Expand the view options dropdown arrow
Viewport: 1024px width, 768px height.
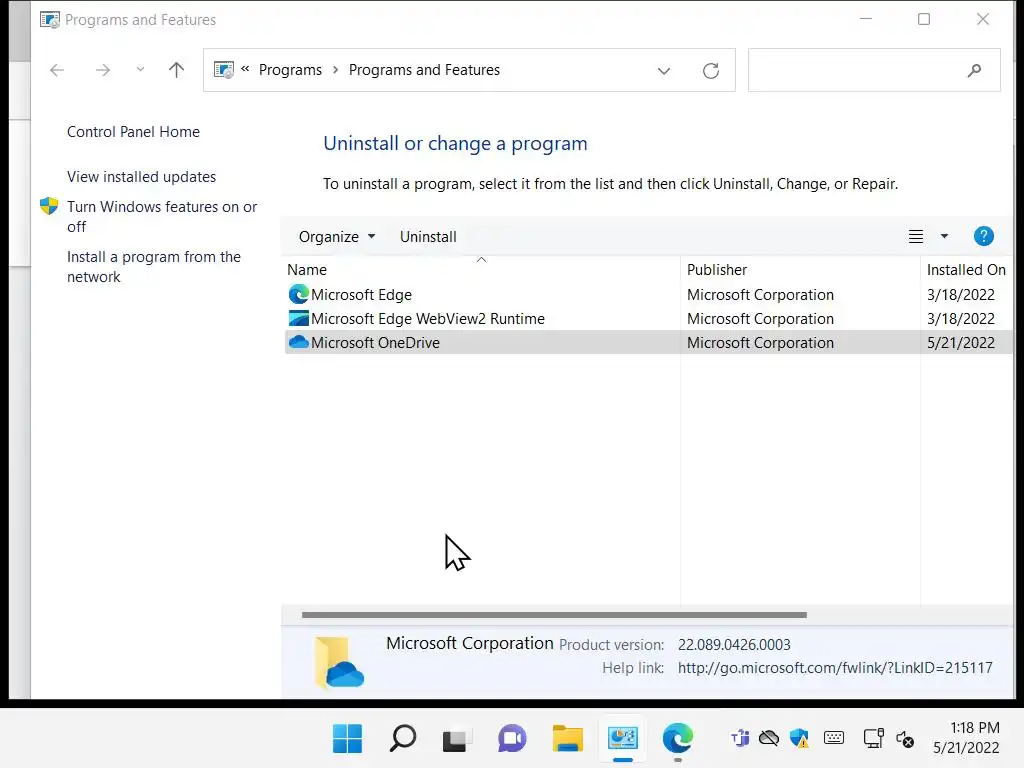point(944,236)
